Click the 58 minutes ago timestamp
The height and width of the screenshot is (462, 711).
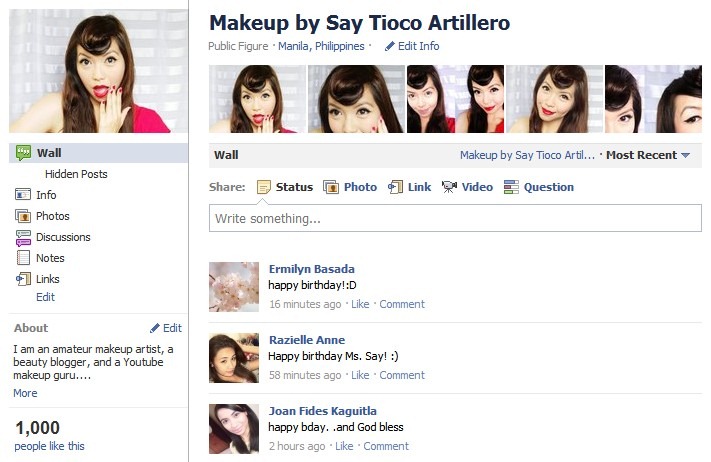point(305,375)
